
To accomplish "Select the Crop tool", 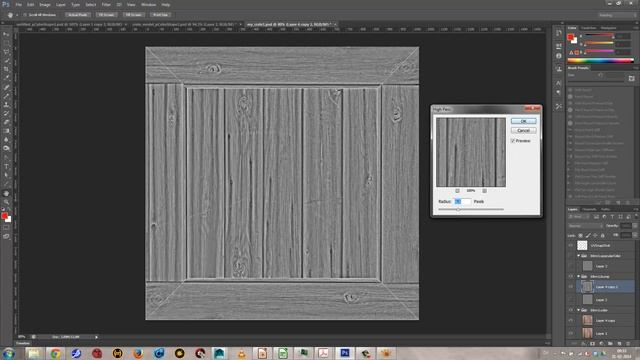I will 6,69.
